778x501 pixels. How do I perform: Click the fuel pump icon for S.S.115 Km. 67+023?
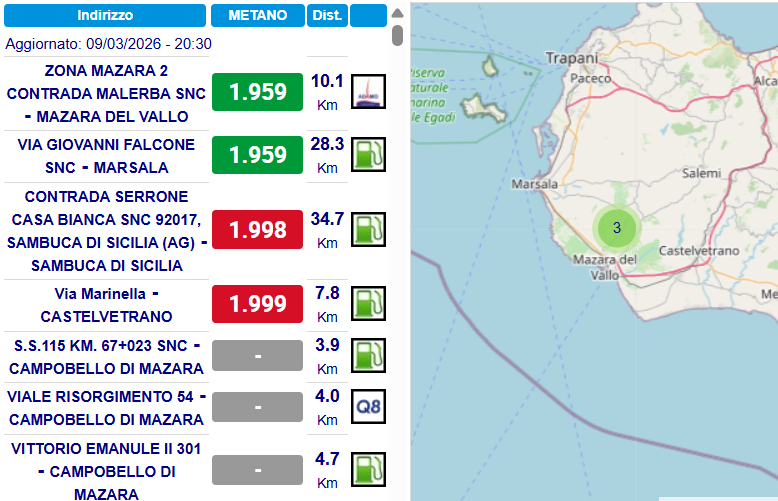[368, 356]
